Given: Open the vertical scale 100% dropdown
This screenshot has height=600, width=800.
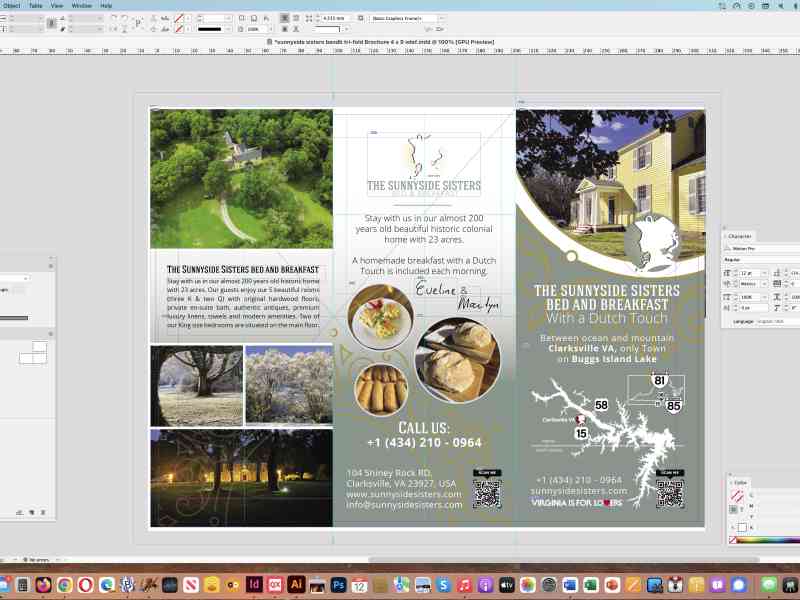Looking at the screenshot, I should tap(764, 297).
